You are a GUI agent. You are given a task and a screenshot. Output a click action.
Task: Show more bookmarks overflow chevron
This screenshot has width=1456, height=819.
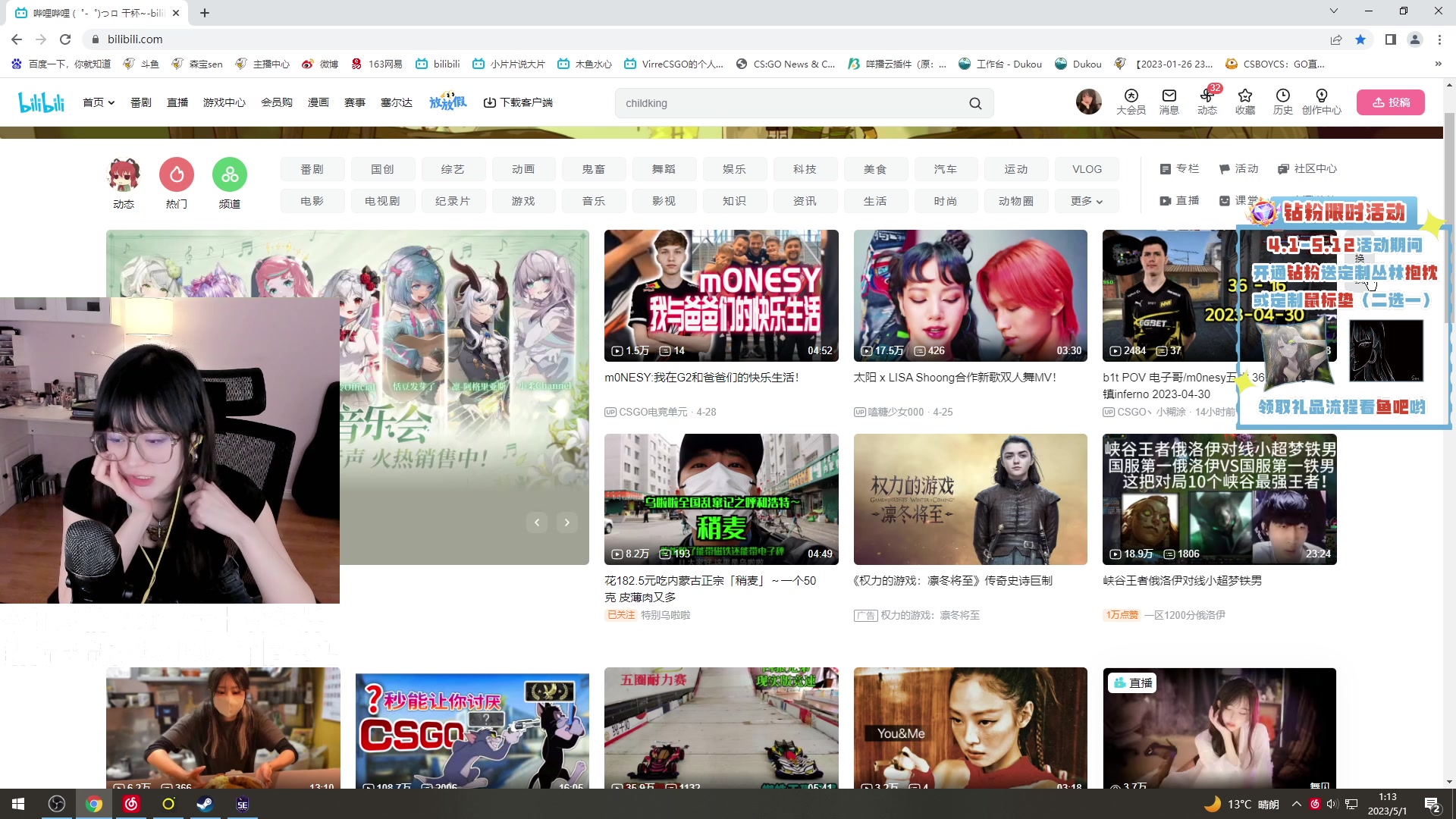click(x=1438, y=64)
